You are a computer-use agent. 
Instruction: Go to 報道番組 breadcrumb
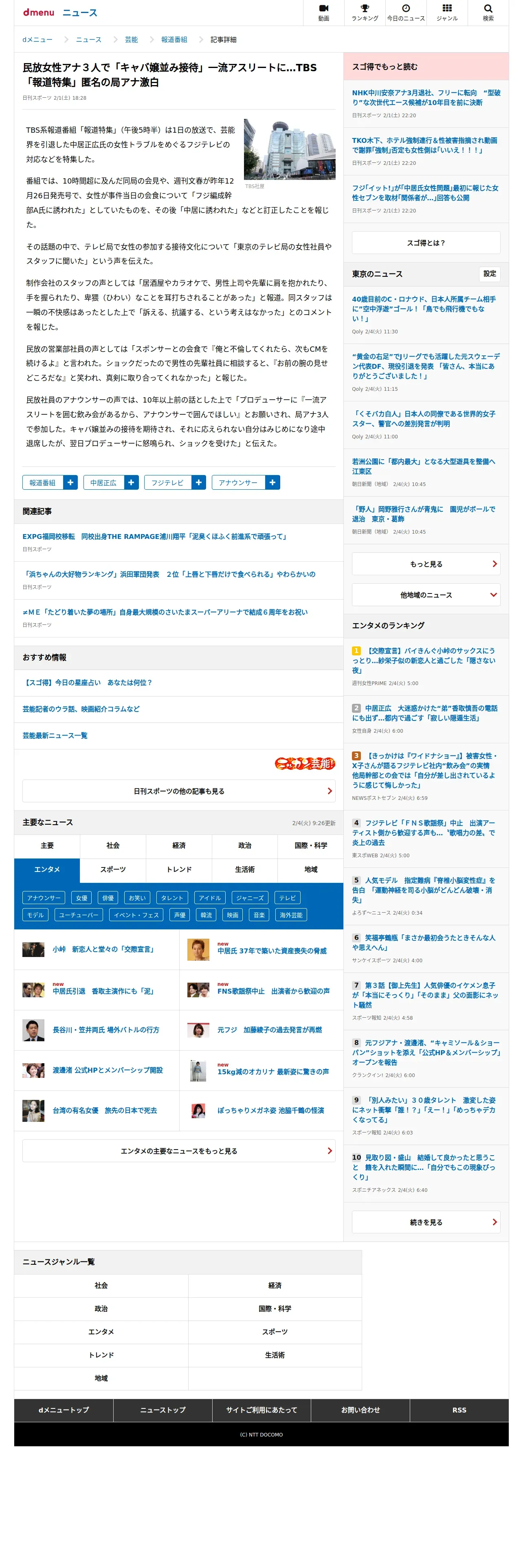tap(174, 39)
